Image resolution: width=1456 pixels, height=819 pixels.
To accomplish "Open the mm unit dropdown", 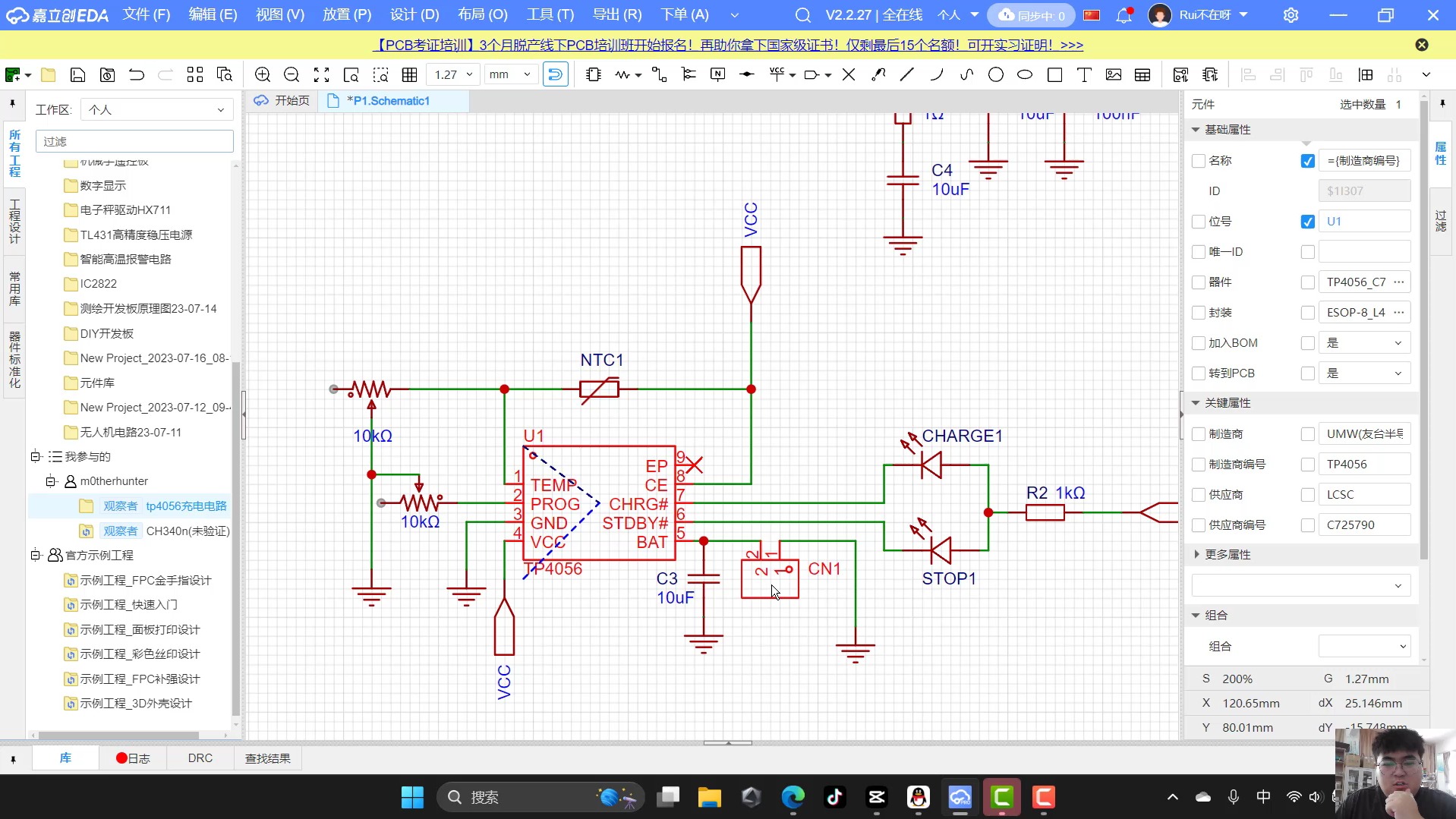I will coord(510,74).
